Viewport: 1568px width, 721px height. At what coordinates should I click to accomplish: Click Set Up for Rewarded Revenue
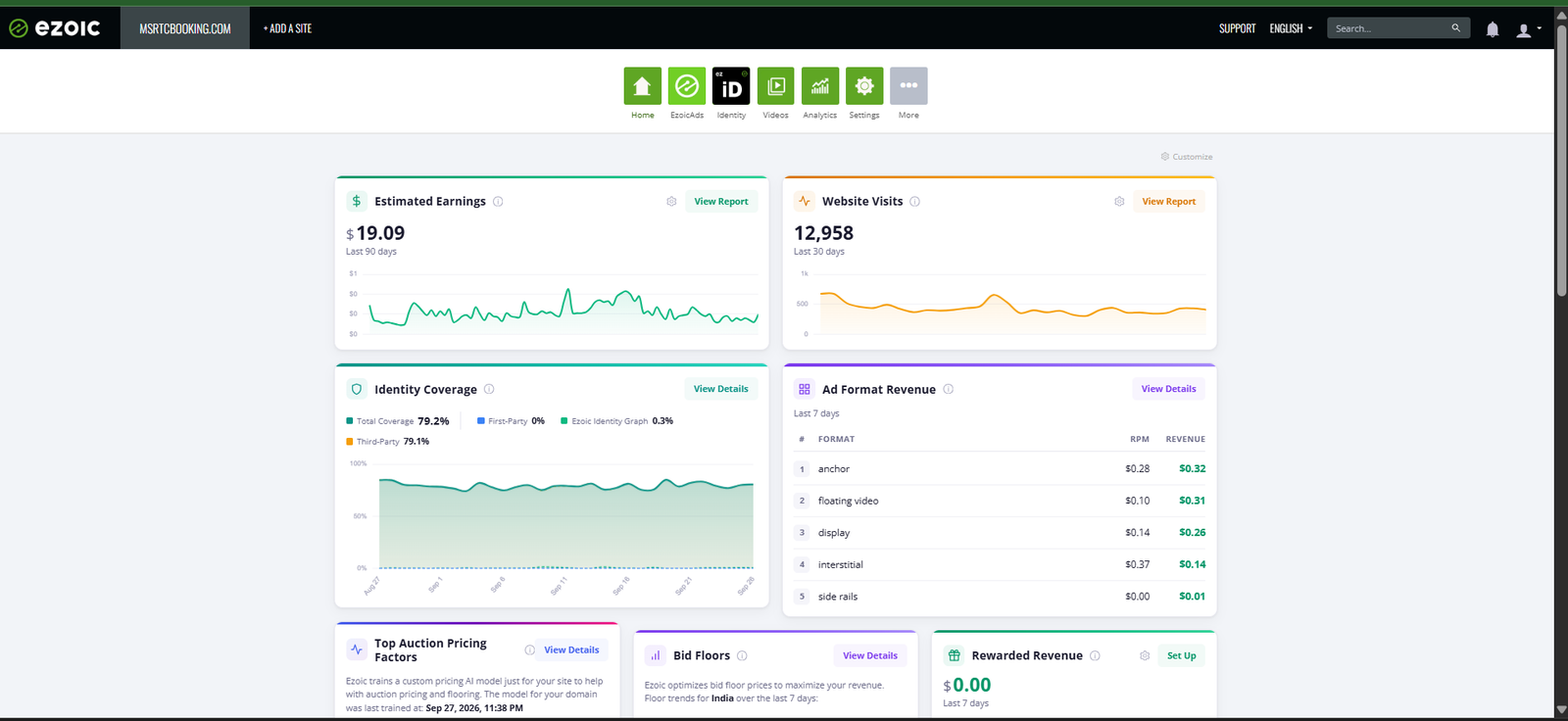pyautogui.click(x=1182, y=655)
